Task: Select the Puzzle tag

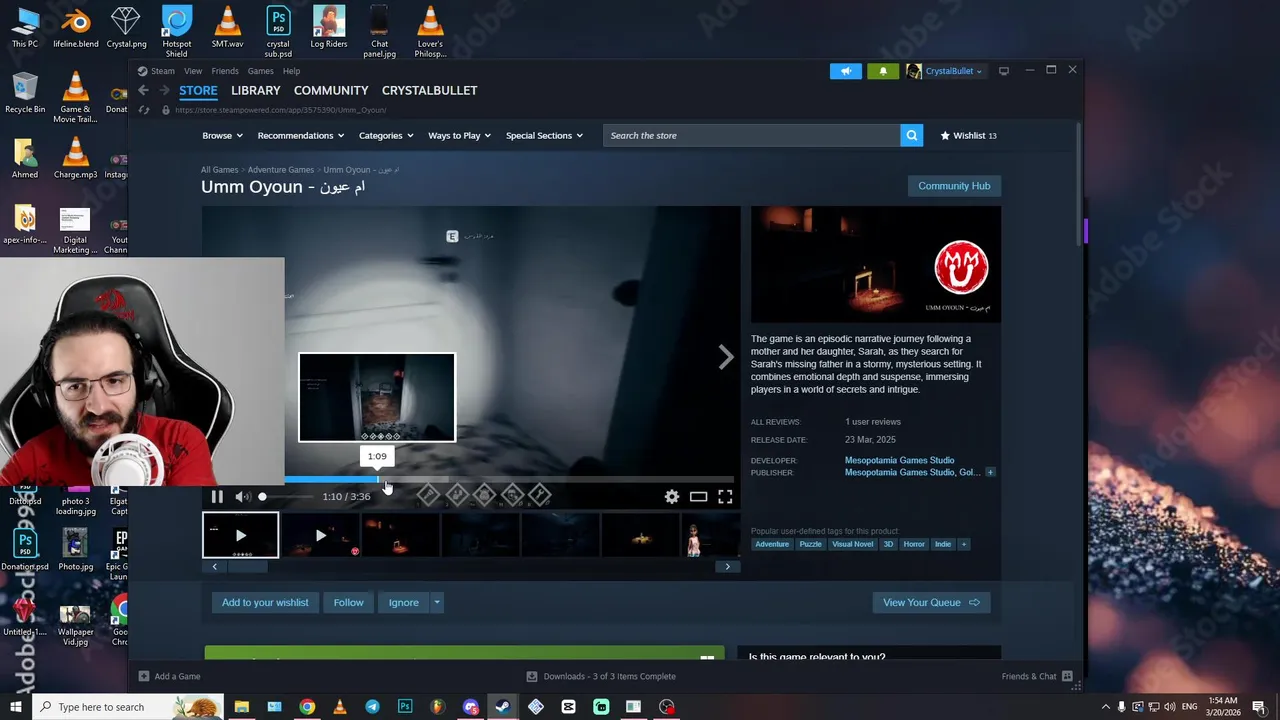Action: (810, 544)
